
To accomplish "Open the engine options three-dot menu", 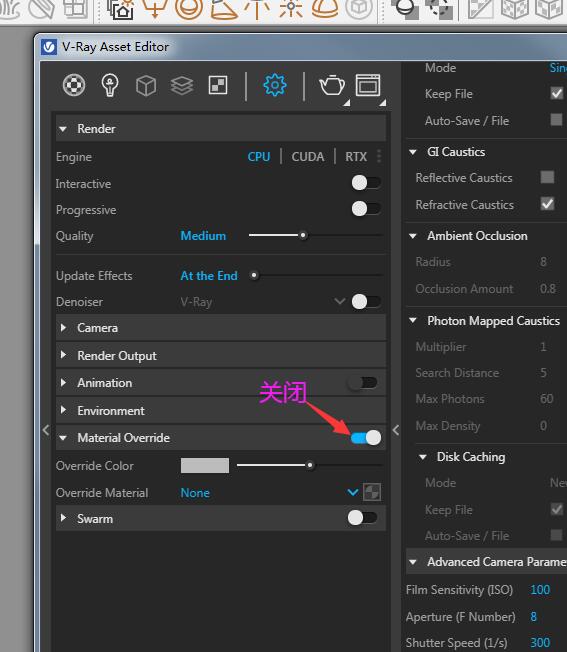I will point(379,156).
